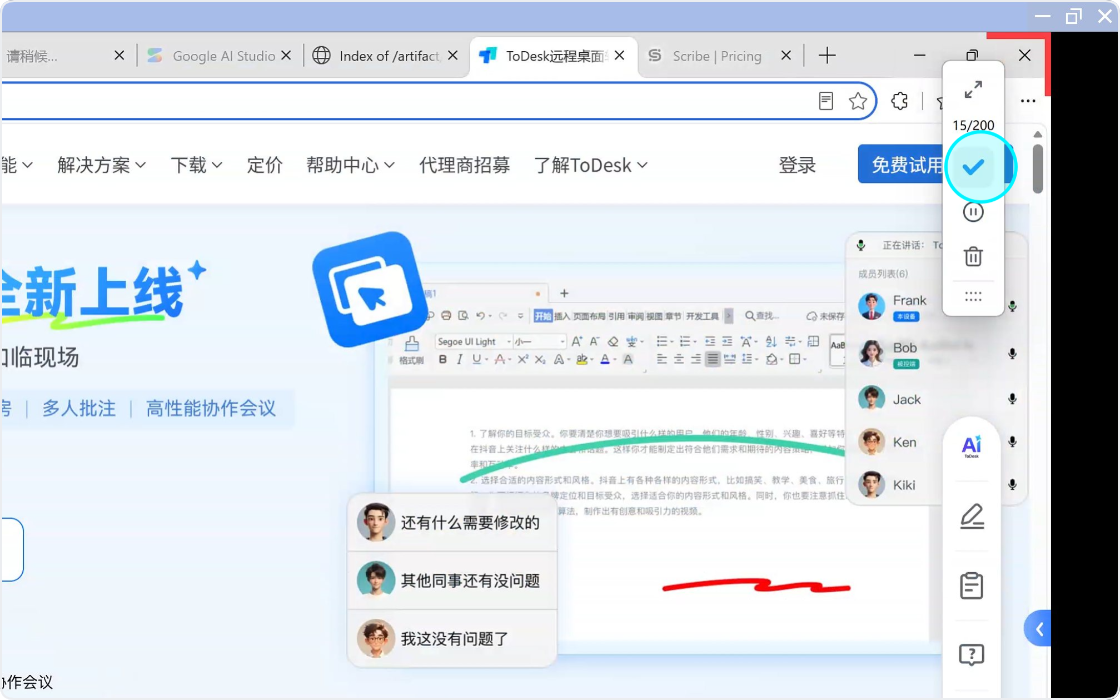This screenshot has height=700, width=1120.
Task: Click the Scribe checkmark to finish recording
Action: [x=973, y=167]
